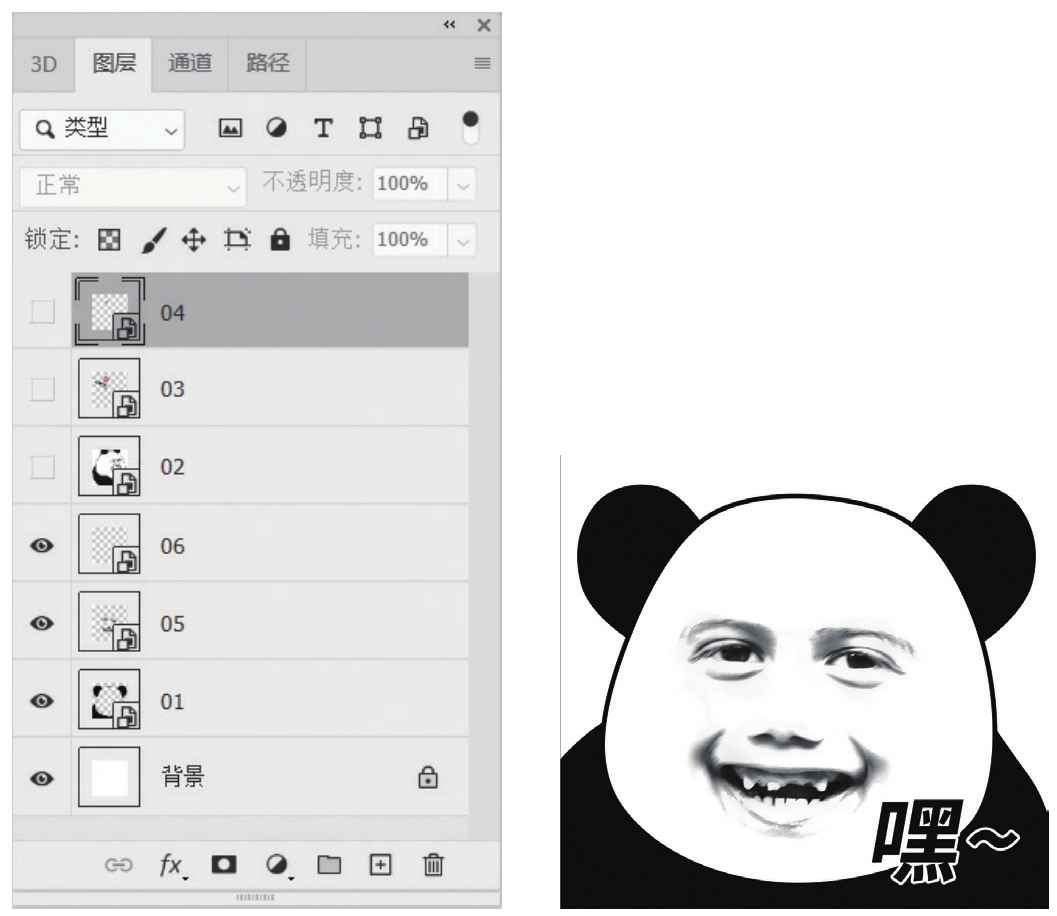This screenshot has width=1057, height=916.
Task: Hide layer 06
Action: pos(42,545)
